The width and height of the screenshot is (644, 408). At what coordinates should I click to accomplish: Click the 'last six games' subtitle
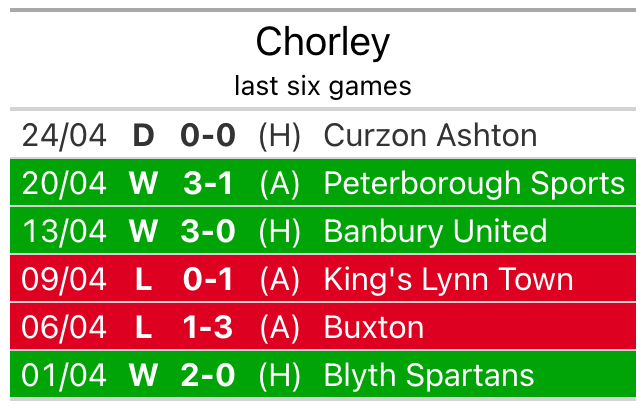click(x=322, y=86)
